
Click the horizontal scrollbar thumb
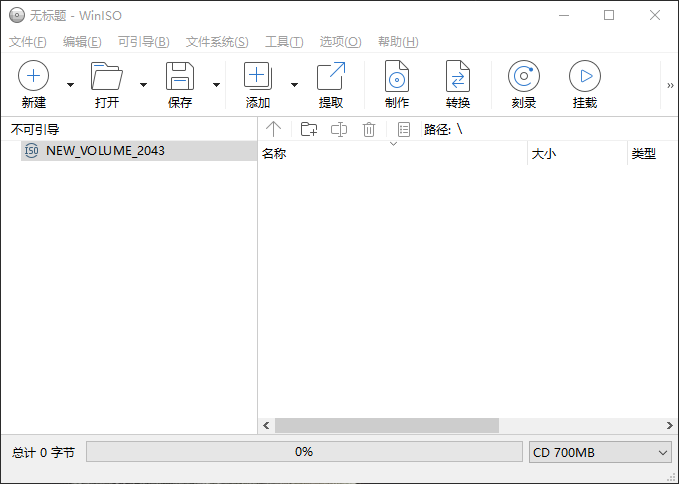pos(387,426)
